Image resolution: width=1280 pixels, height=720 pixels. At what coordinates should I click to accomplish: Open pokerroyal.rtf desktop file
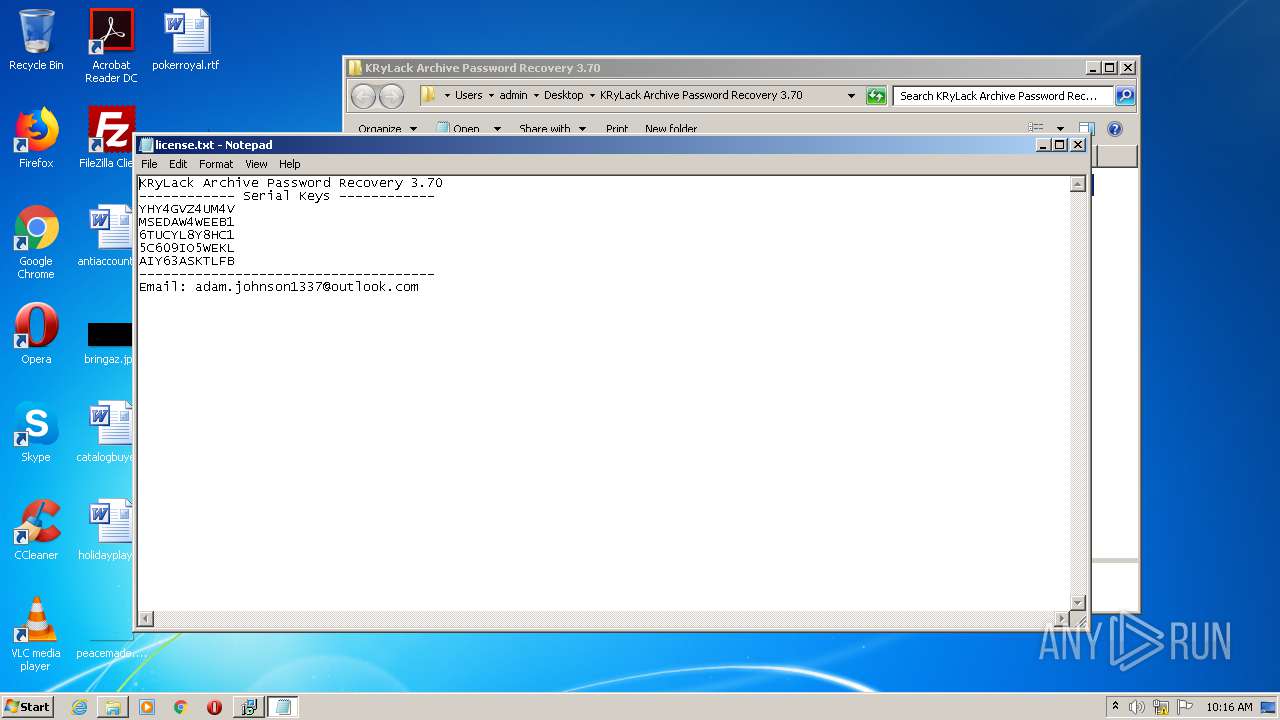tap(186, 40)
